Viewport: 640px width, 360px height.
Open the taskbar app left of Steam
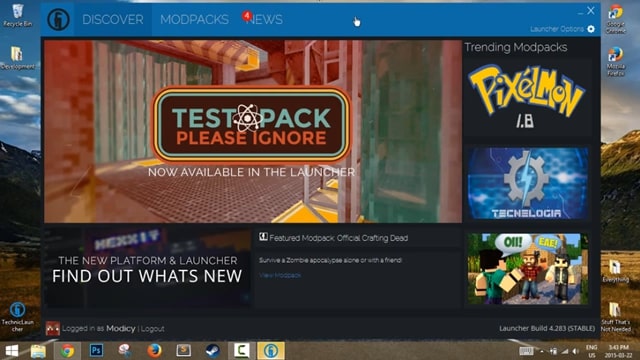click(183, 351)
